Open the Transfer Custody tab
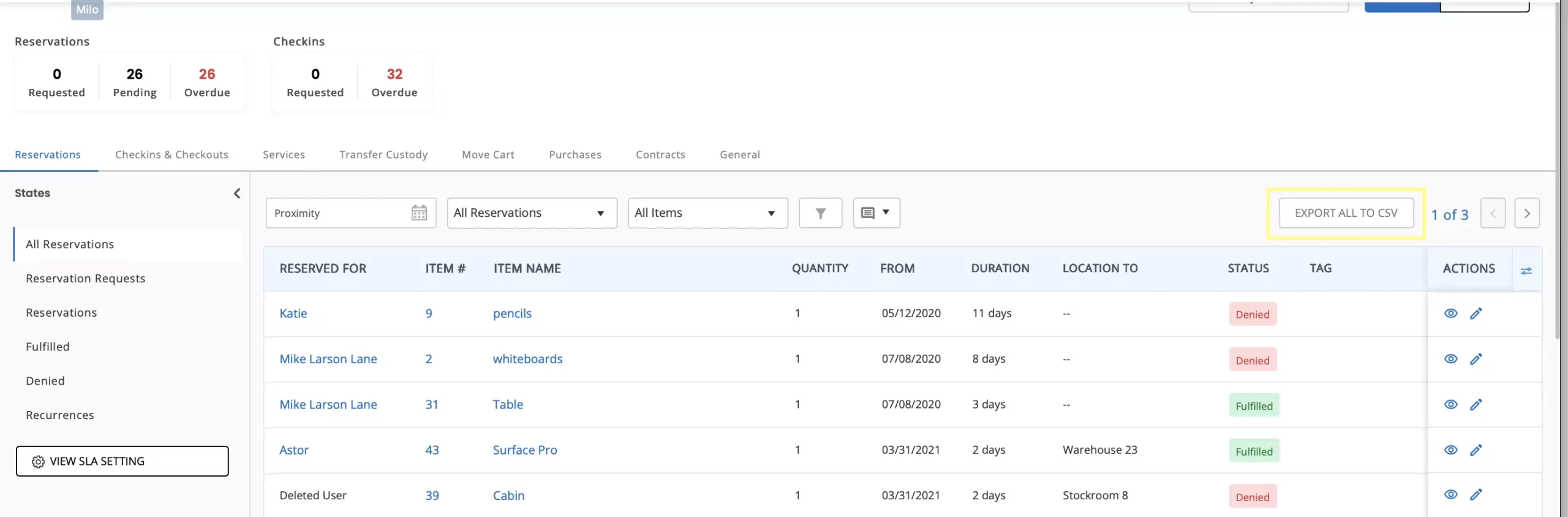Viewport: 1568px width, 517px height. (383, 155)
